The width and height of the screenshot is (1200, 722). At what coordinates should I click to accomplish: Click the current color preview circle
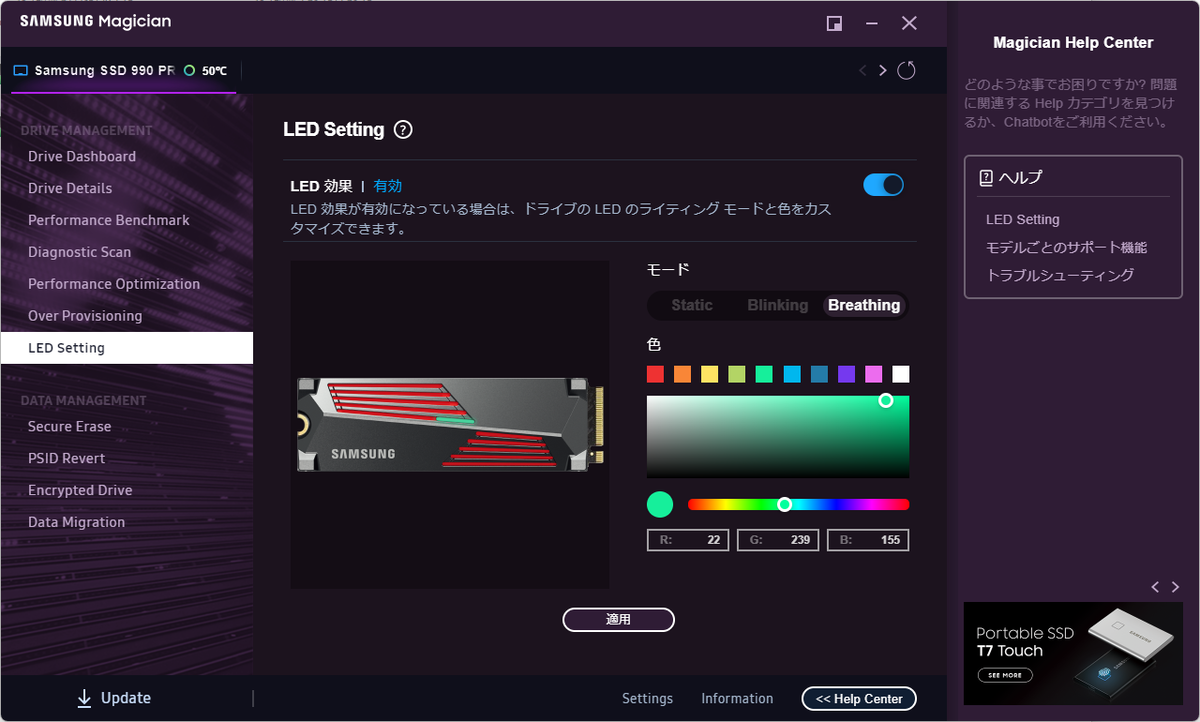pos(660,504)
